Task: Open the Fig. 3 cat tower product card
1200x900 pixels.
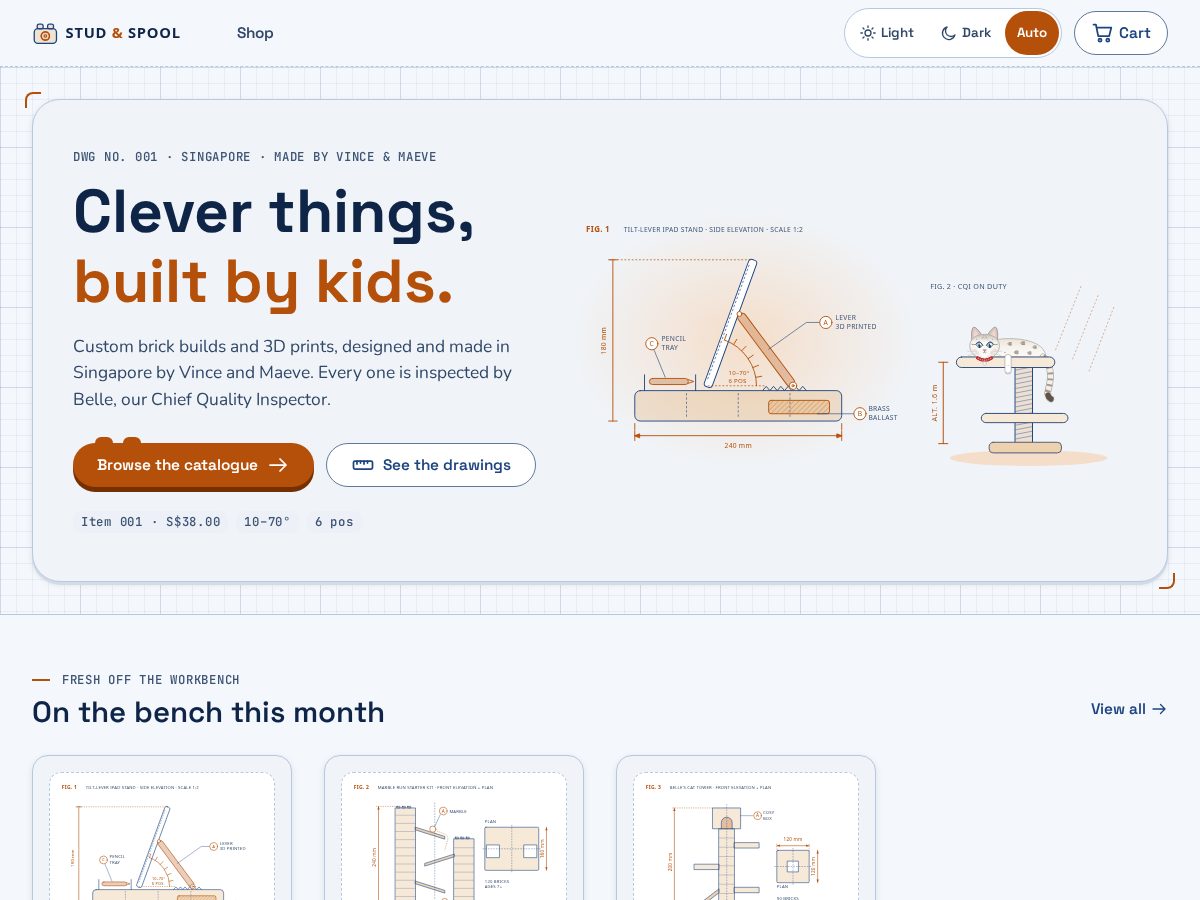Action: click(746, 828)
